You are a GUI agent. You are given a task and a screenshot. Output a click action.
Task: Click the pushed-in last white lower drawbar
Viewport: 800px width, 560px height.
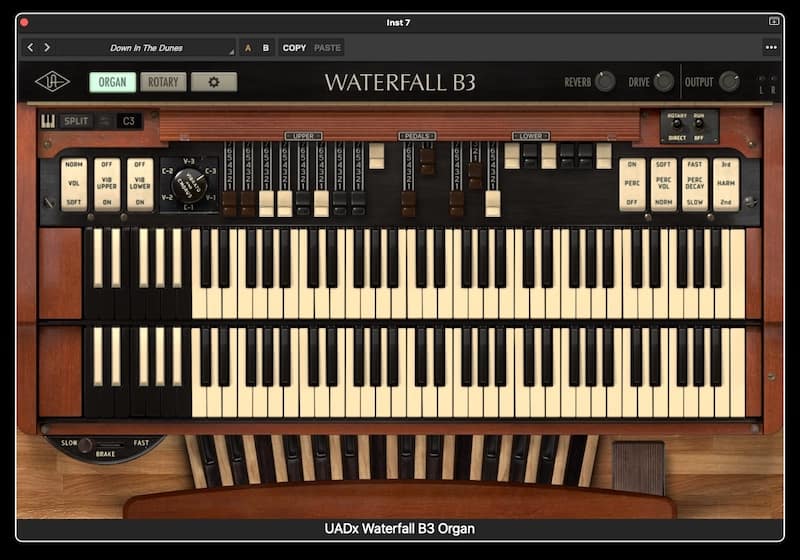point(604,156)
